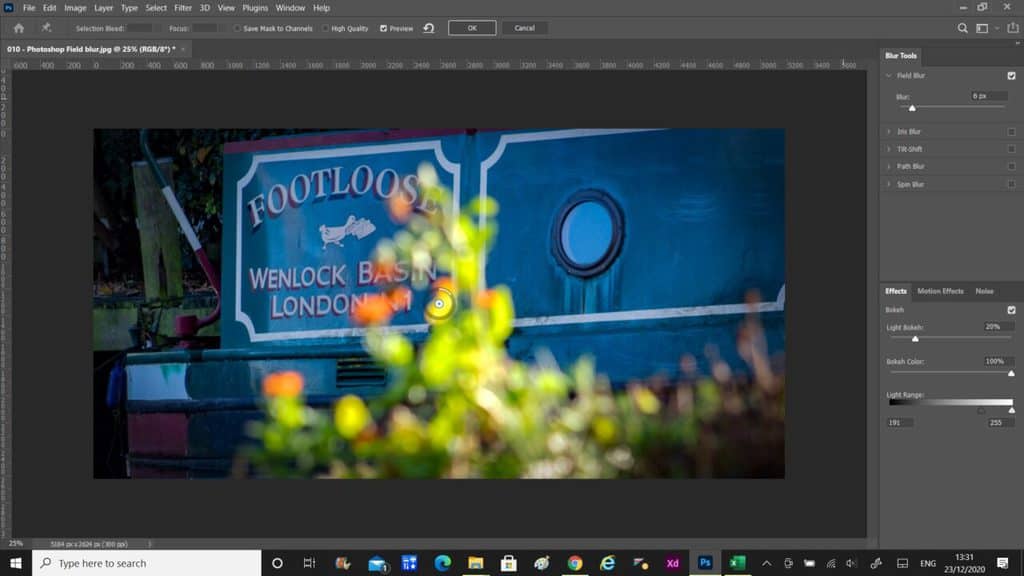
Task: Click the OK button to apply blur
Action: coord(471,28)
